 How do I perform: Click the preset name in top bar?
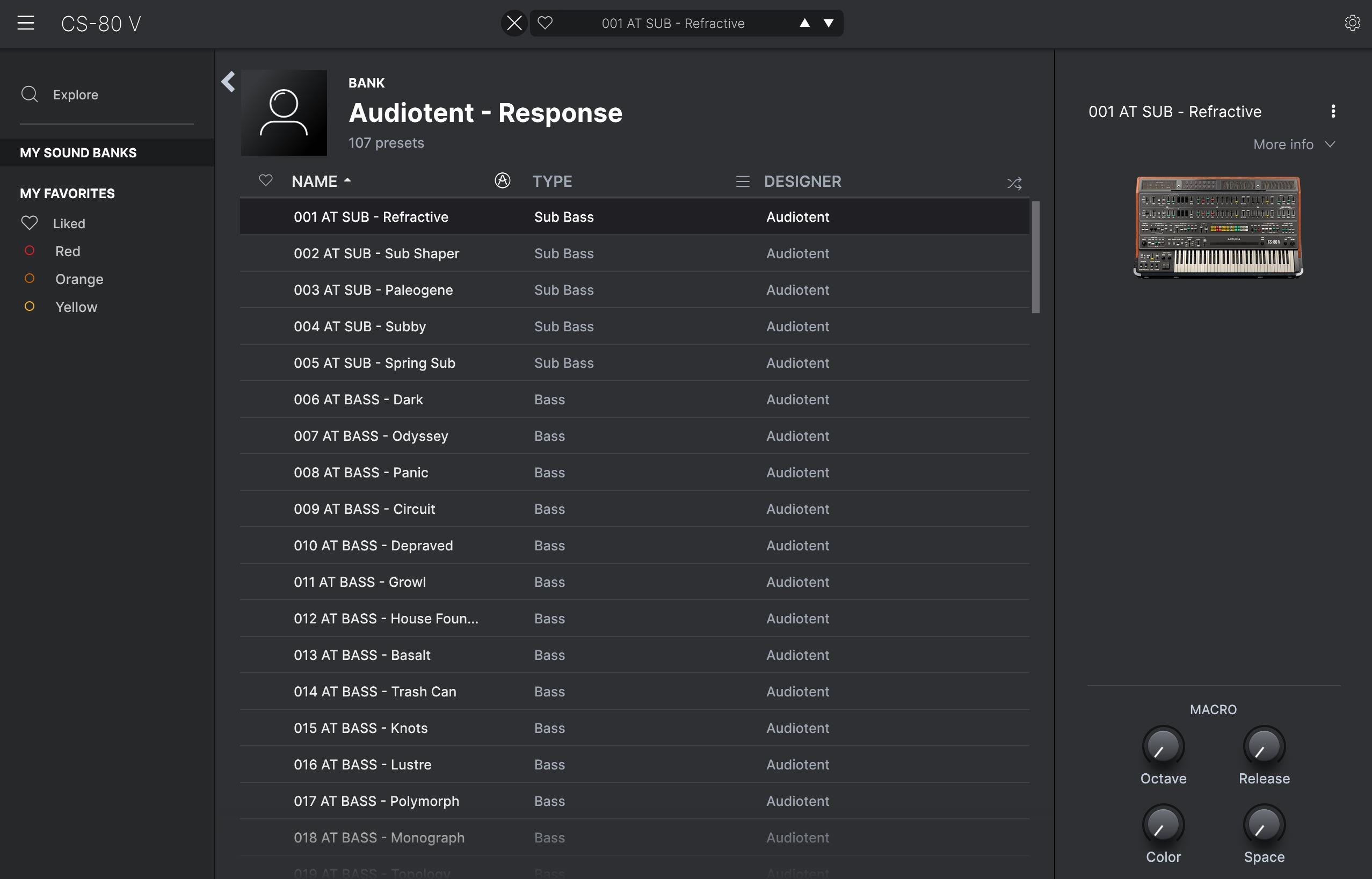pos(673,24)
